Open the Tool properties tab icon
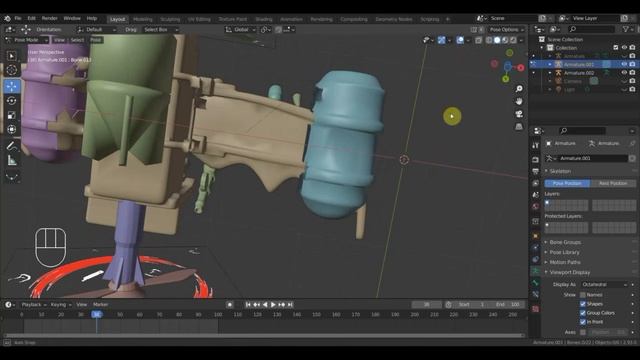This screenshot has width=640, height=360. tap(536, 145)
